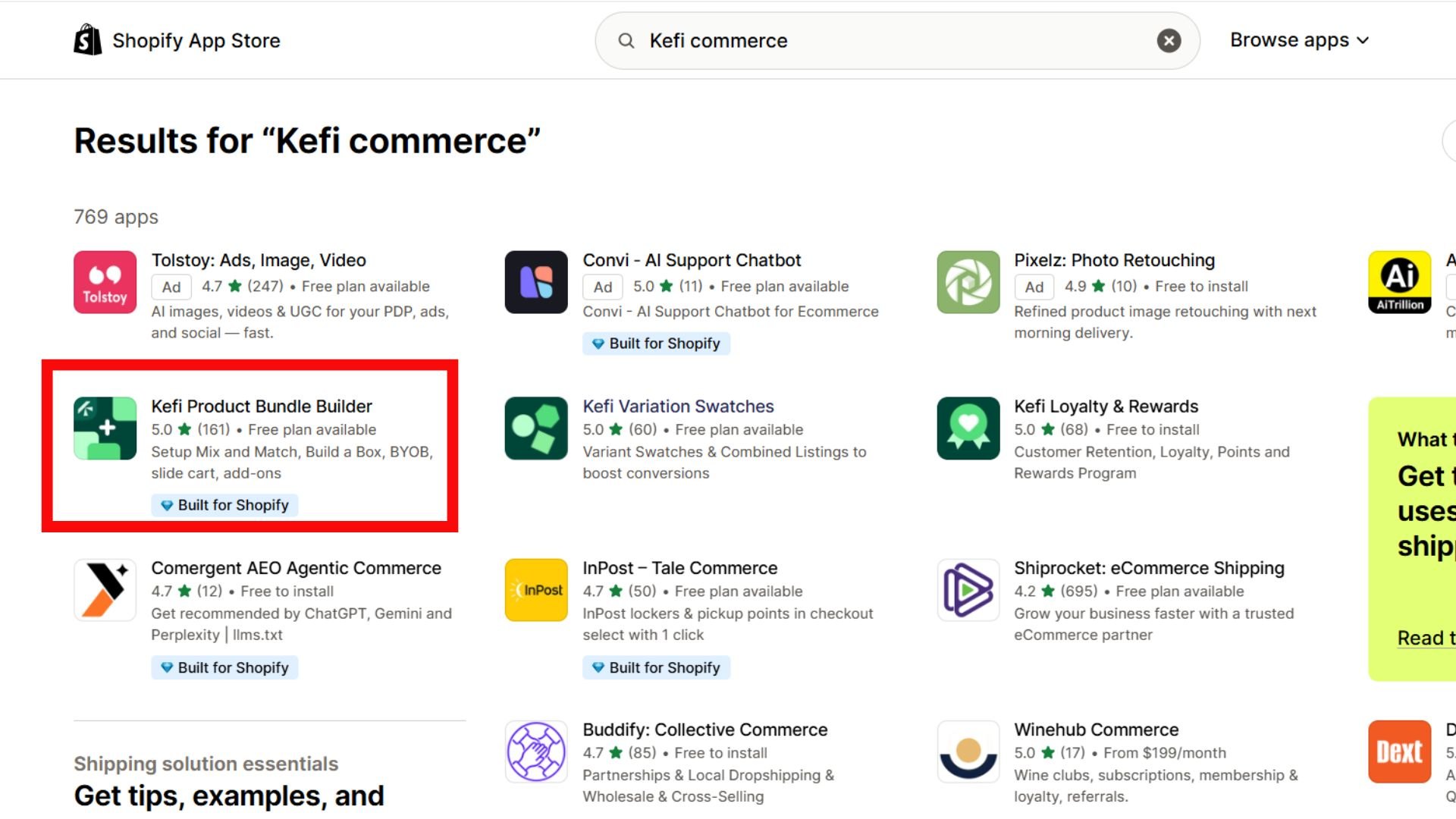Click the Shopify App Store home text
The image size is (1456, 819).
click(196, 40)
